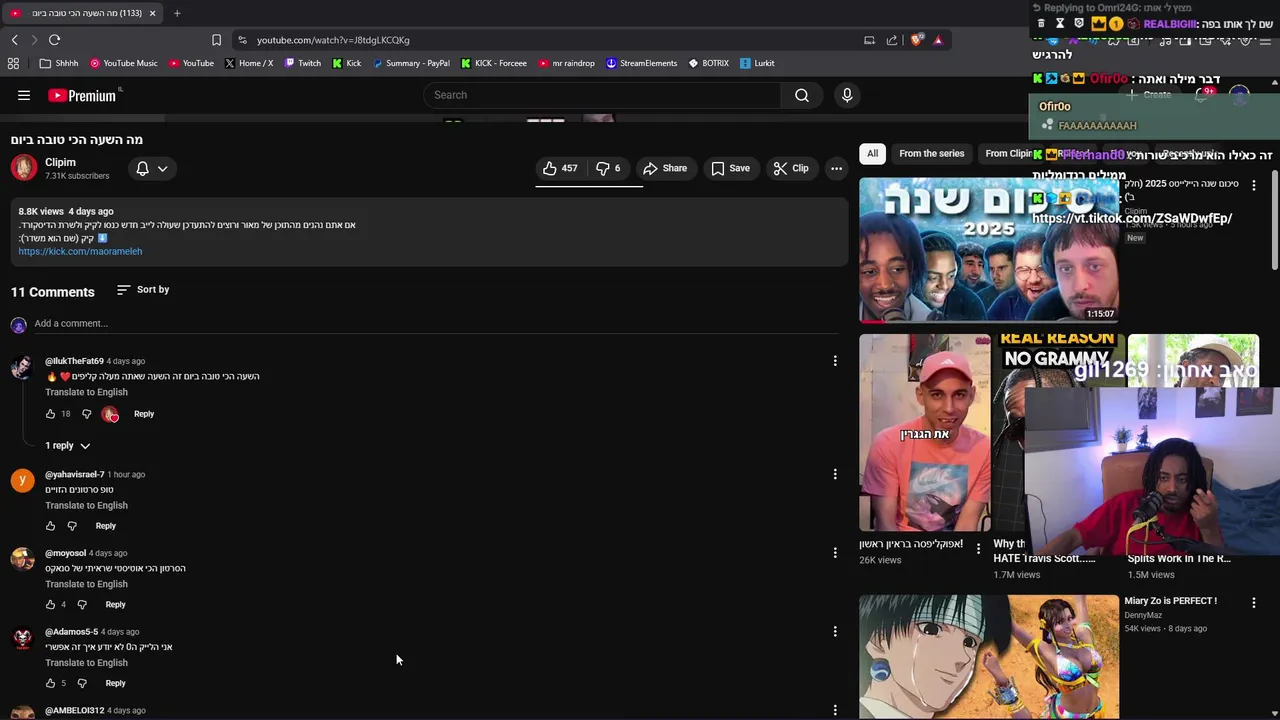This screenshot has height=720, width=1280.
Task: Translate @moyosol comment to English
Action: coord(86,584)
